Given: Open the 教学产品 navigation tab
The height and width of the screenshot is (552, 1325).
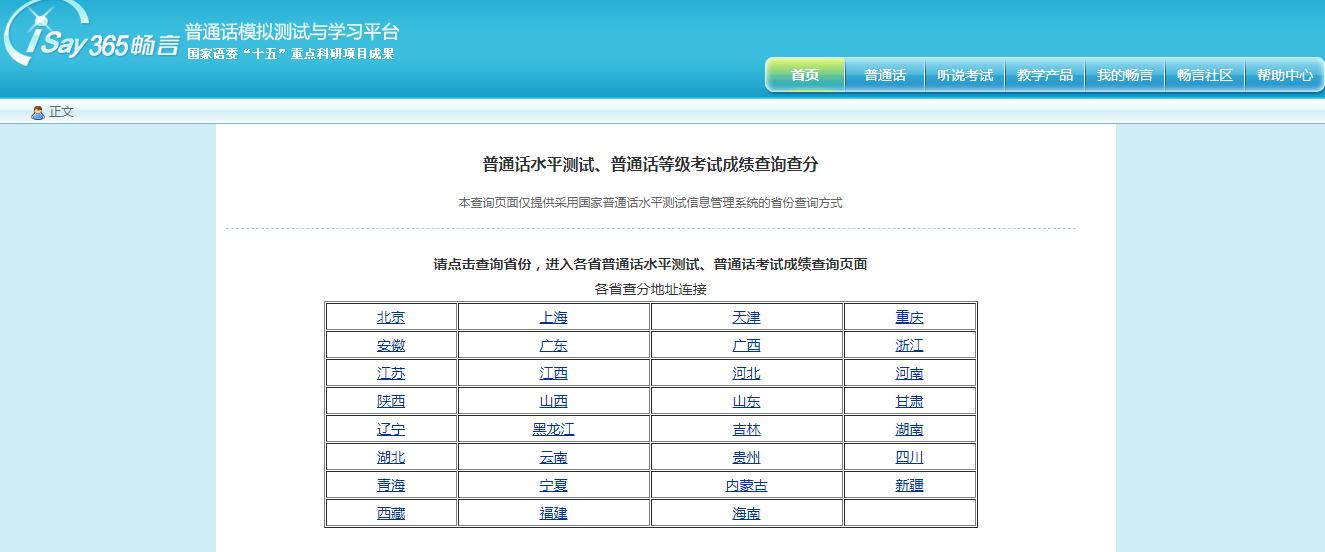Looking at the screenshot, I should coord(1045,75).
